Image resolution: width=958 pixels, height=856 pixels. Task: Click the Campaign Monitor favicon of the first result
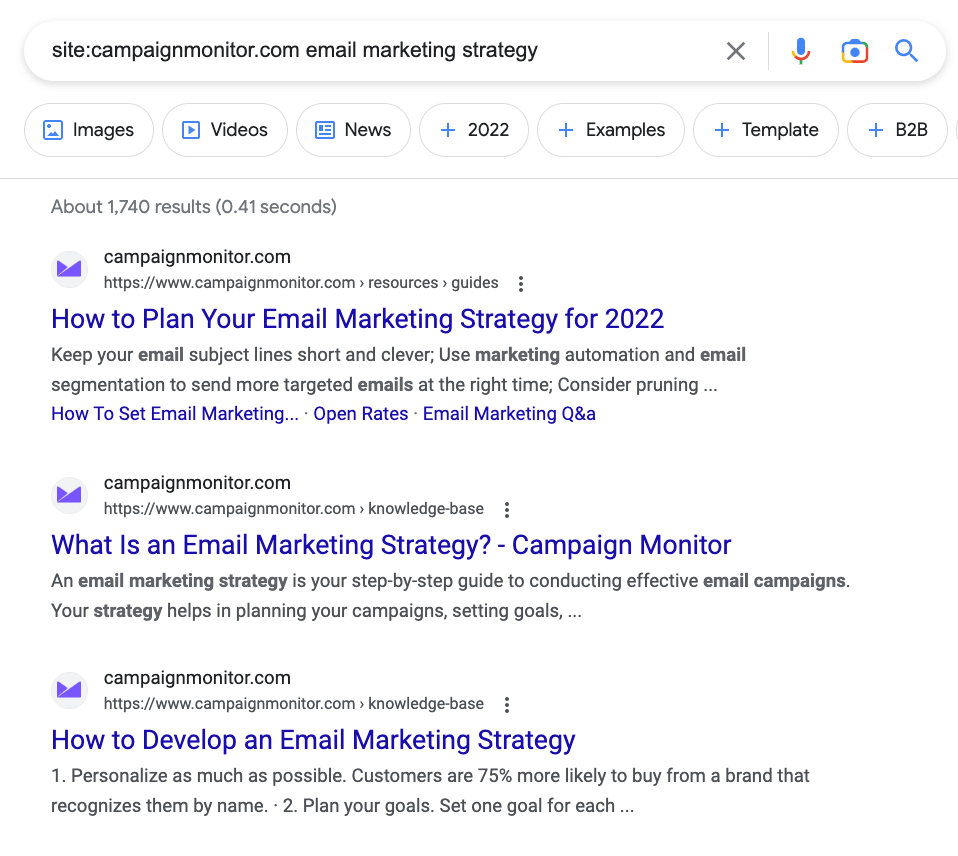(69, 269)
